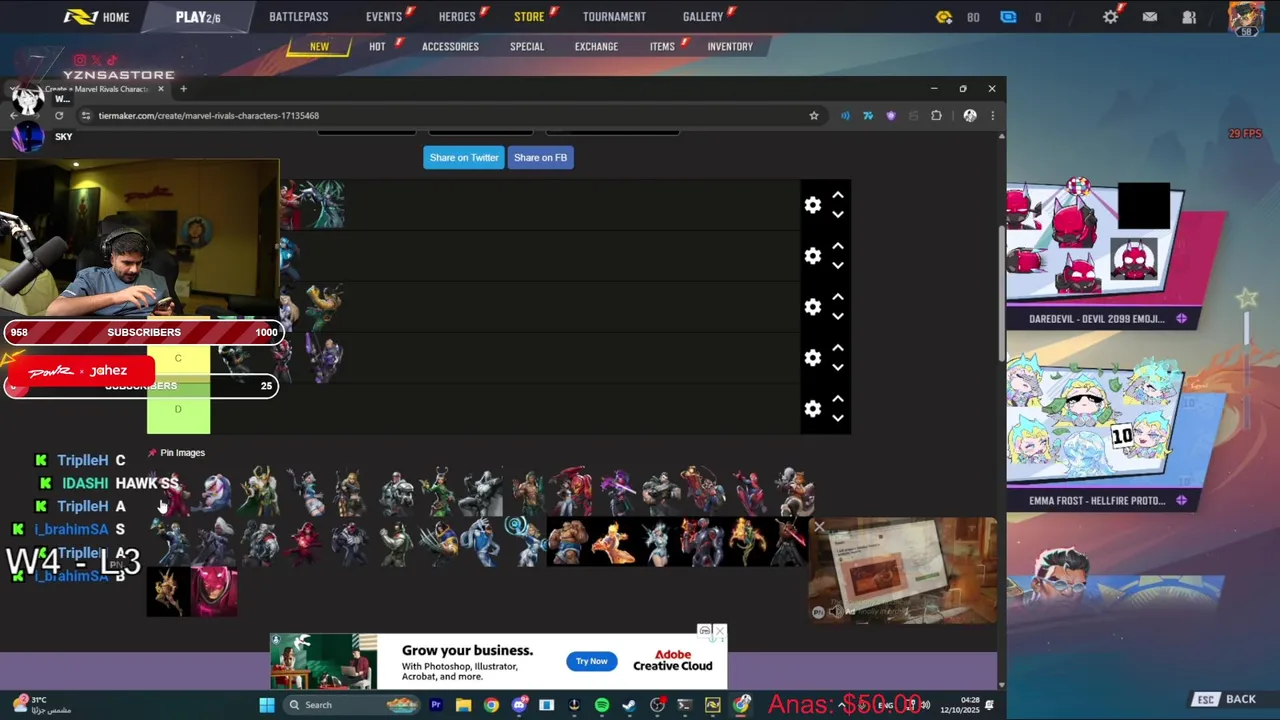Select the Human Torch character image
The height and width of the screenshot is (720, 1280).
(x=614, y=542)
